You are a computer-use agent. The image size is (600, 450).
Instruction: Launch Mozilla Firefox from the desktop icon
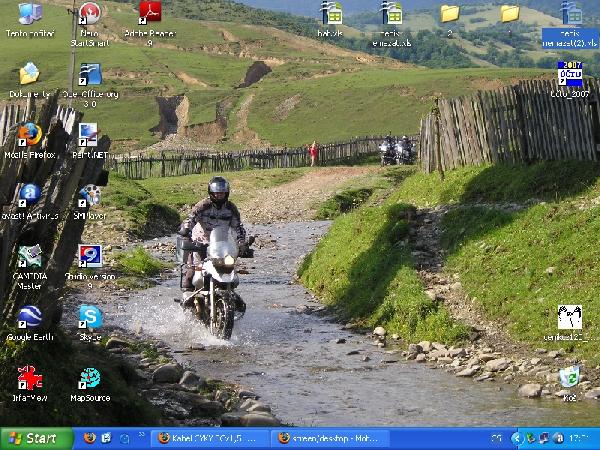(29, 135)
